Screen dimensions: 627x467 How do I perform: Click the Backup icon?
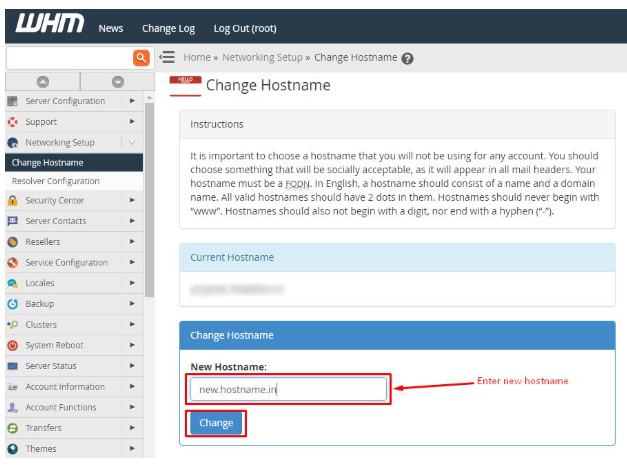coord(12,304)
